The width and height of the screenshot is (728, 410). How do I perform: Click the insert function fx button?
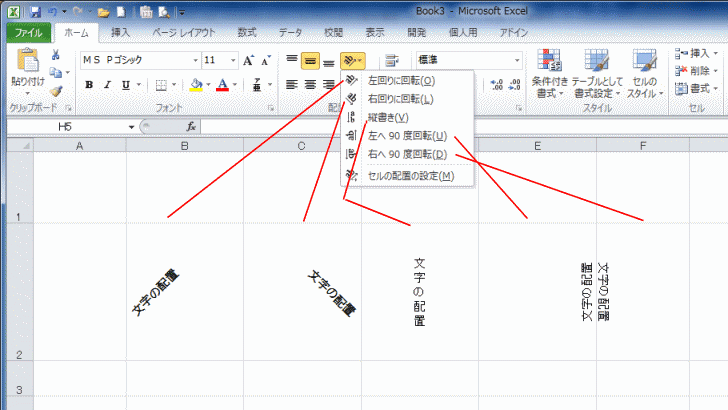tap(191, 127)
